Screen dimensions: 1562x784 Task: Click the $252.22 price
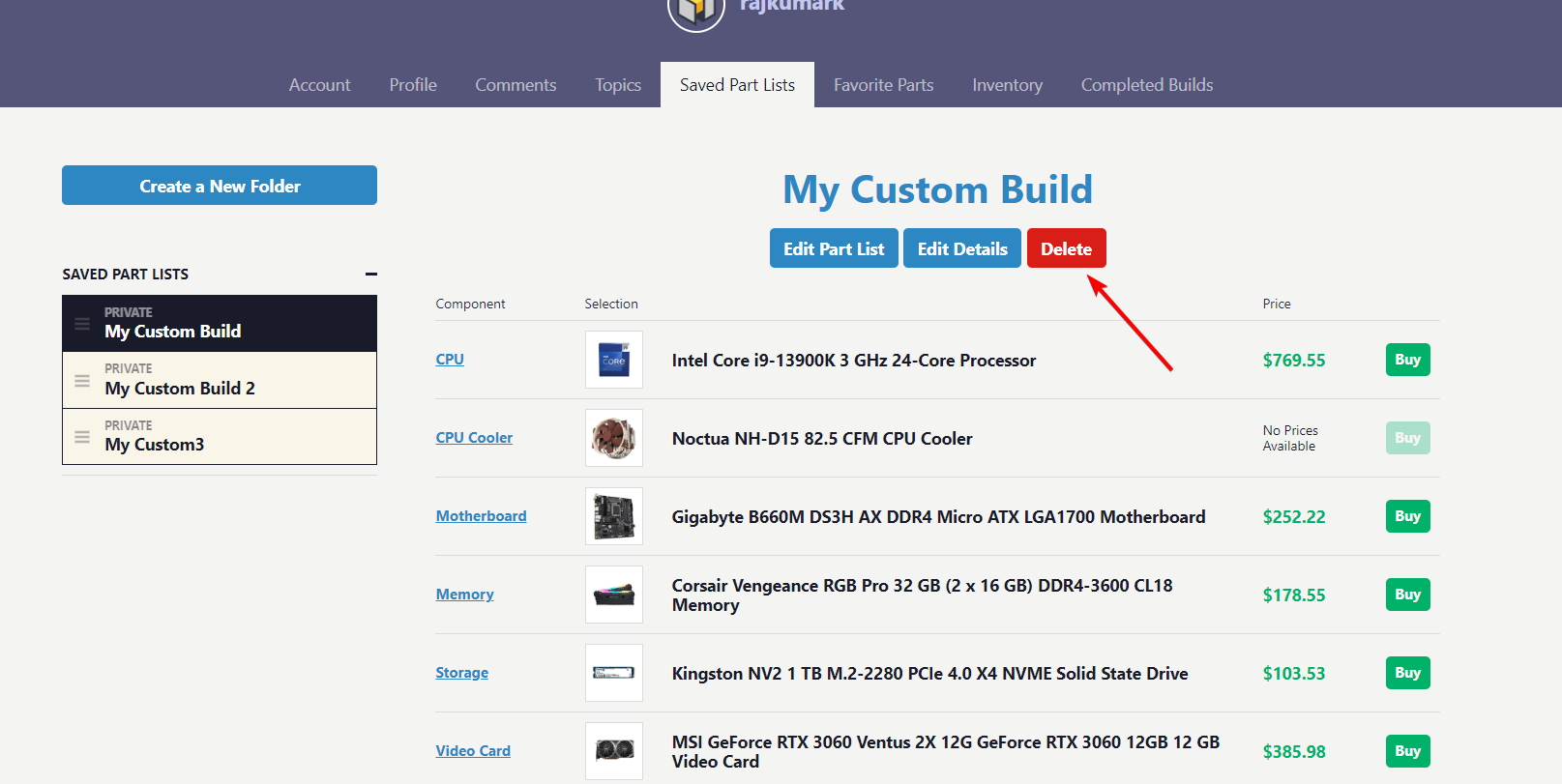(1294, 517)
